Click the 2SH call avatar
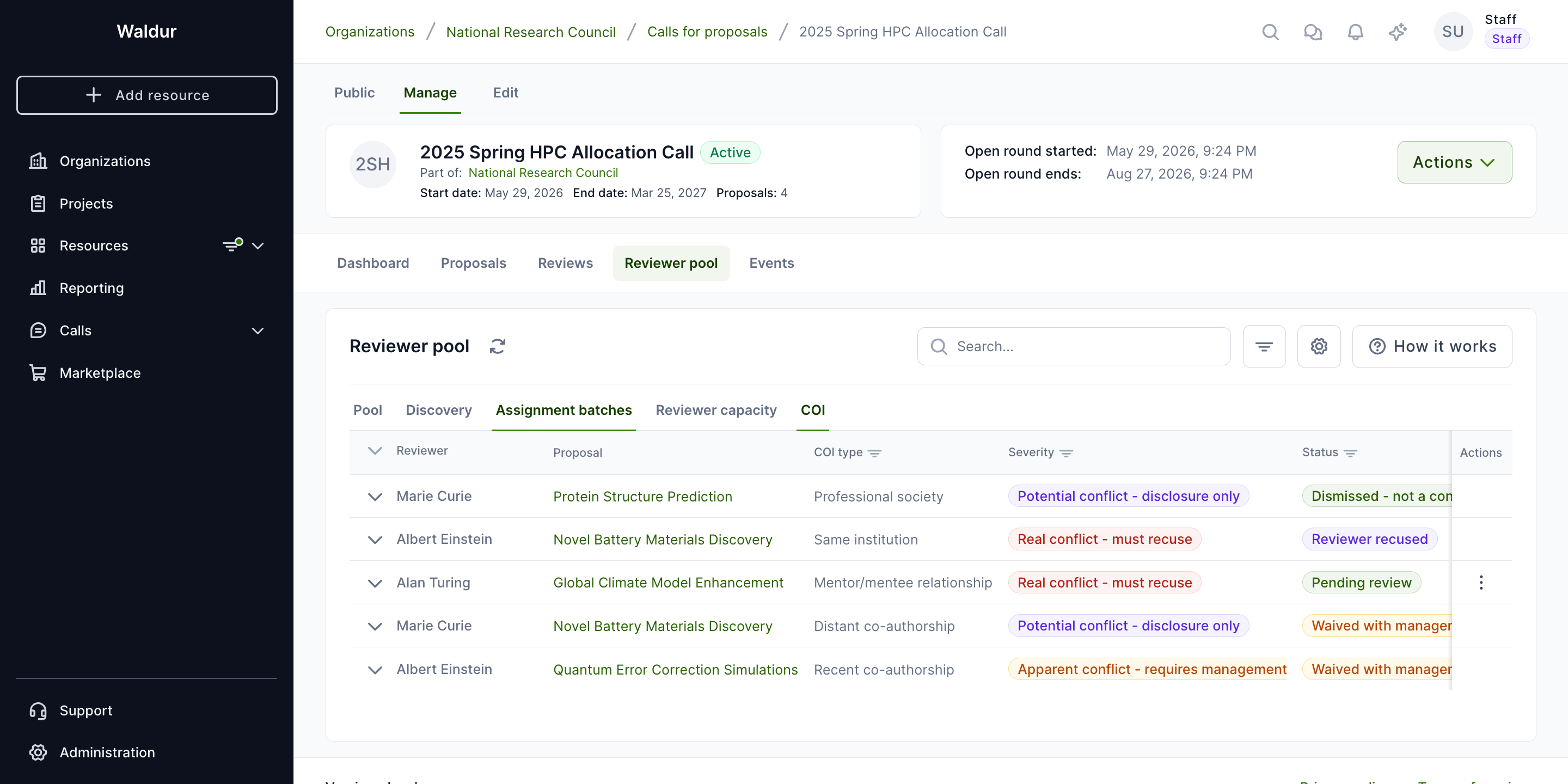This screenshot has width=1568, height=784. 372,164
